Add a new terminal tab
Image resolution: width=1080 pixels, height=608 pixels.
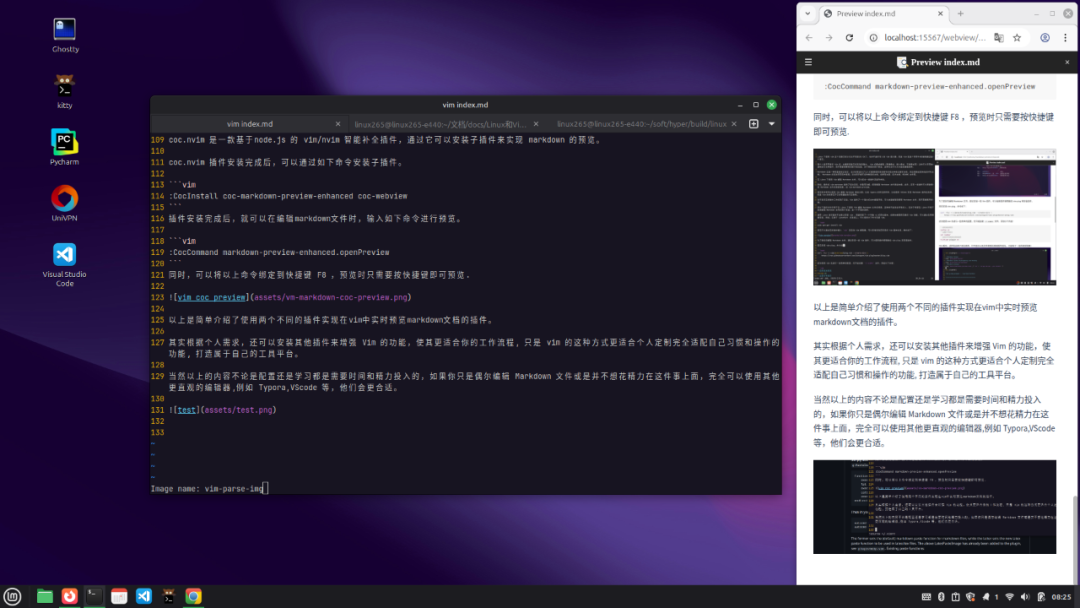pyautogui.click(x=754, y=124)
